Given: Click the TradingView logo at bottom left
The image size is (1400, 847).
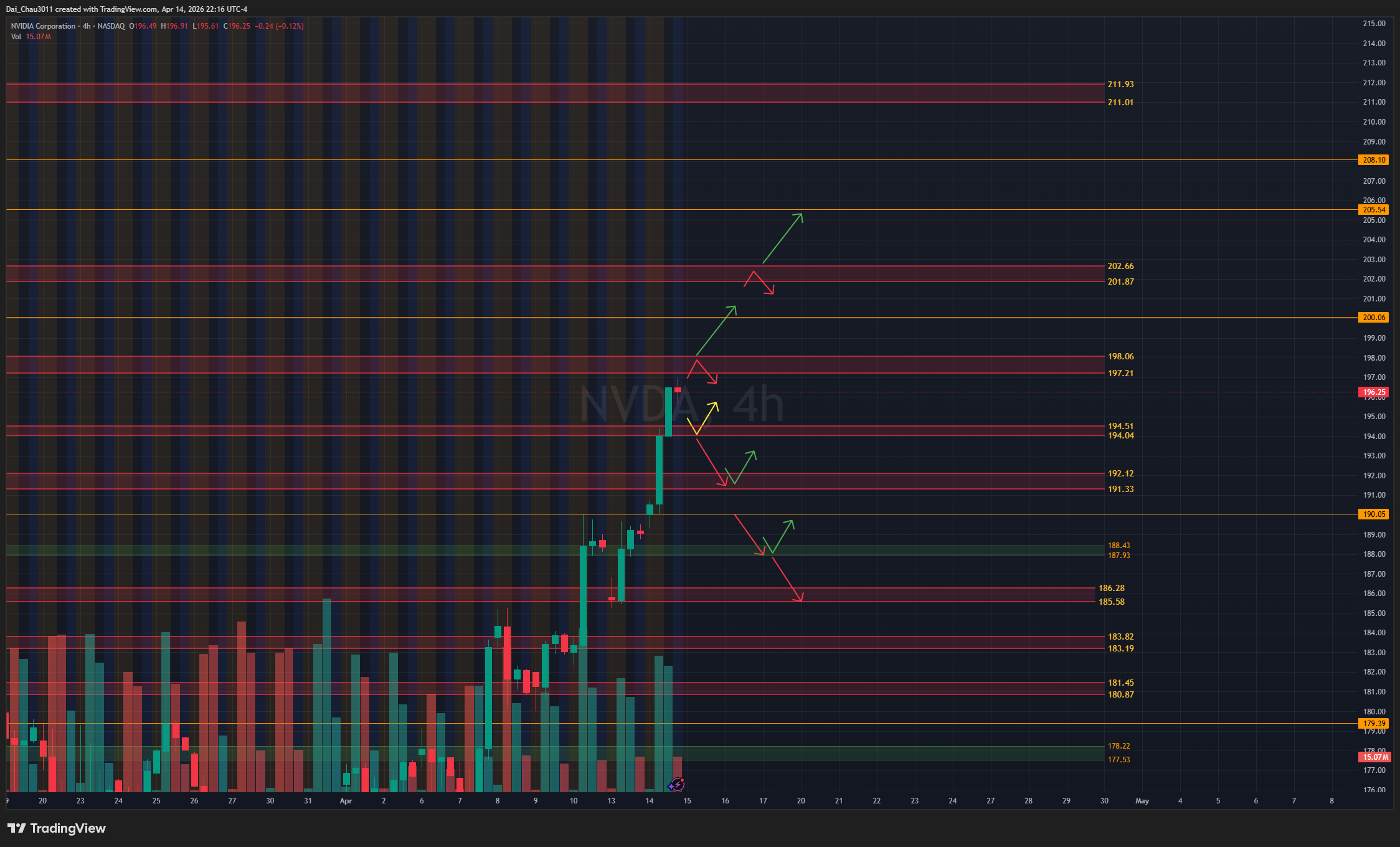Looking at the screenshot, I should coord(56,828).
